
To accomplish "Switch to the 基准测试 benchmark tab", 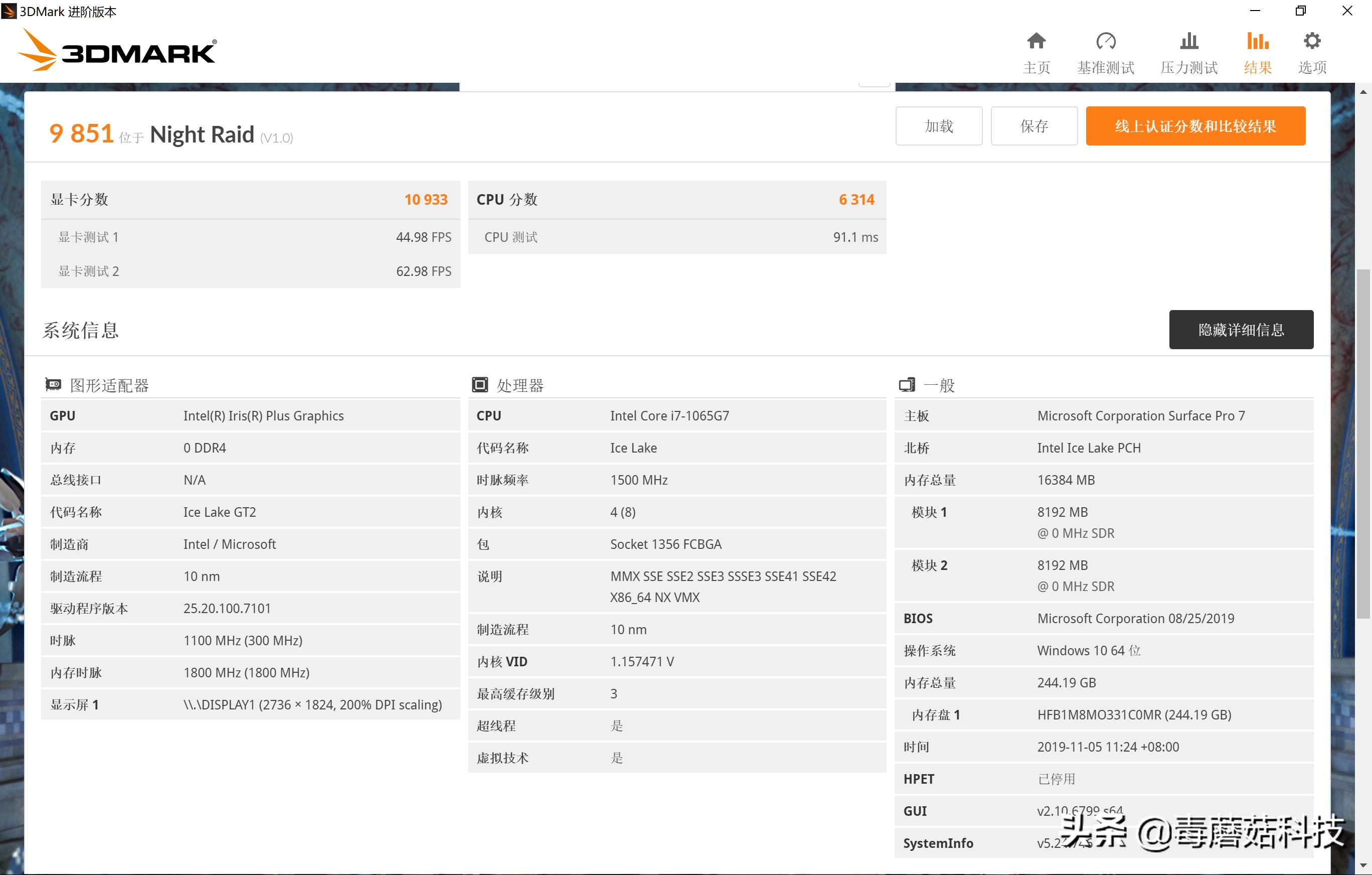I will (x=1105, y=50).
